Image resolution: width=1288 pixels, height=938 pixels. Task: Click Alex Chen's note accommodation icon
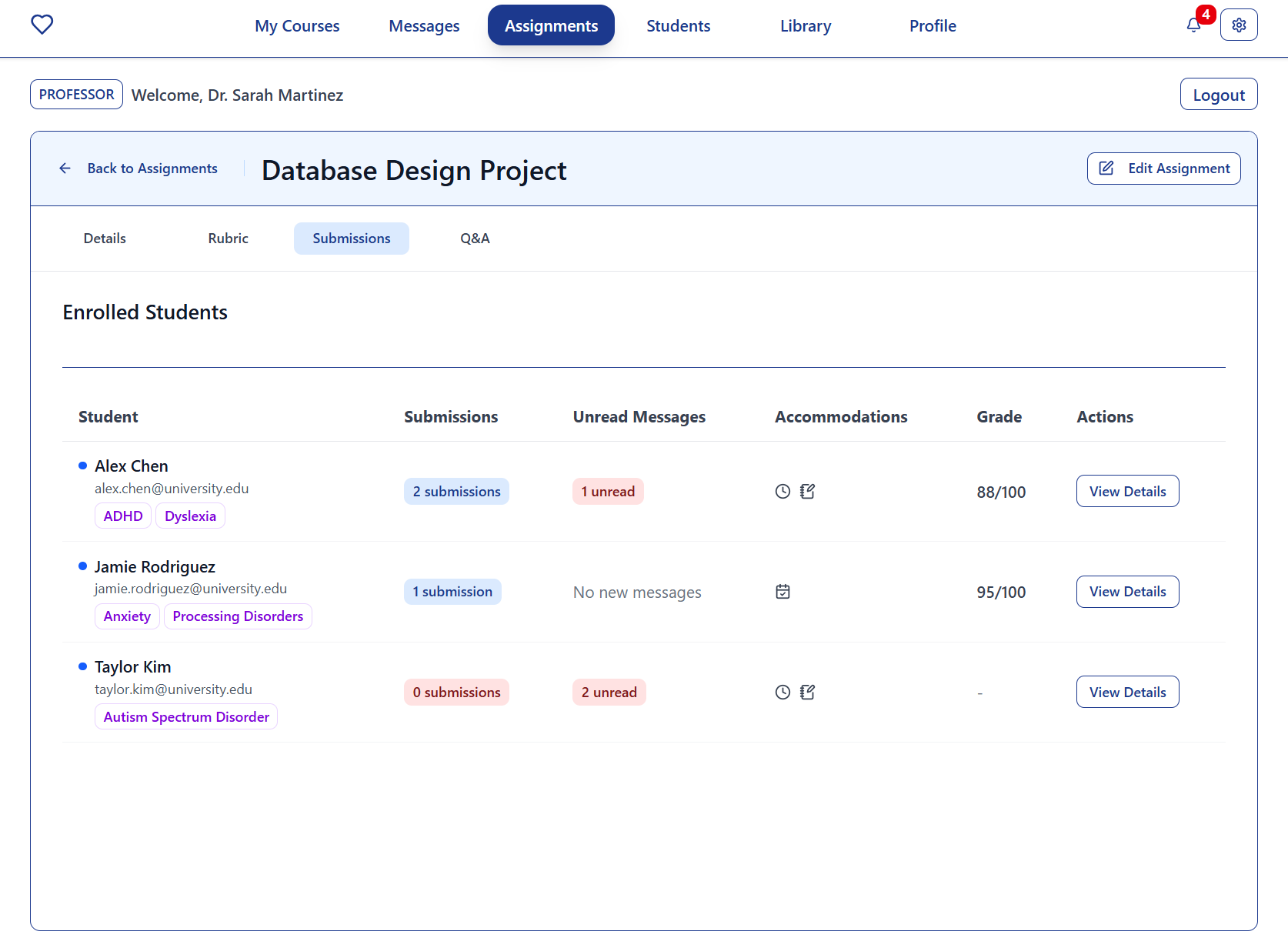[807, 492]
